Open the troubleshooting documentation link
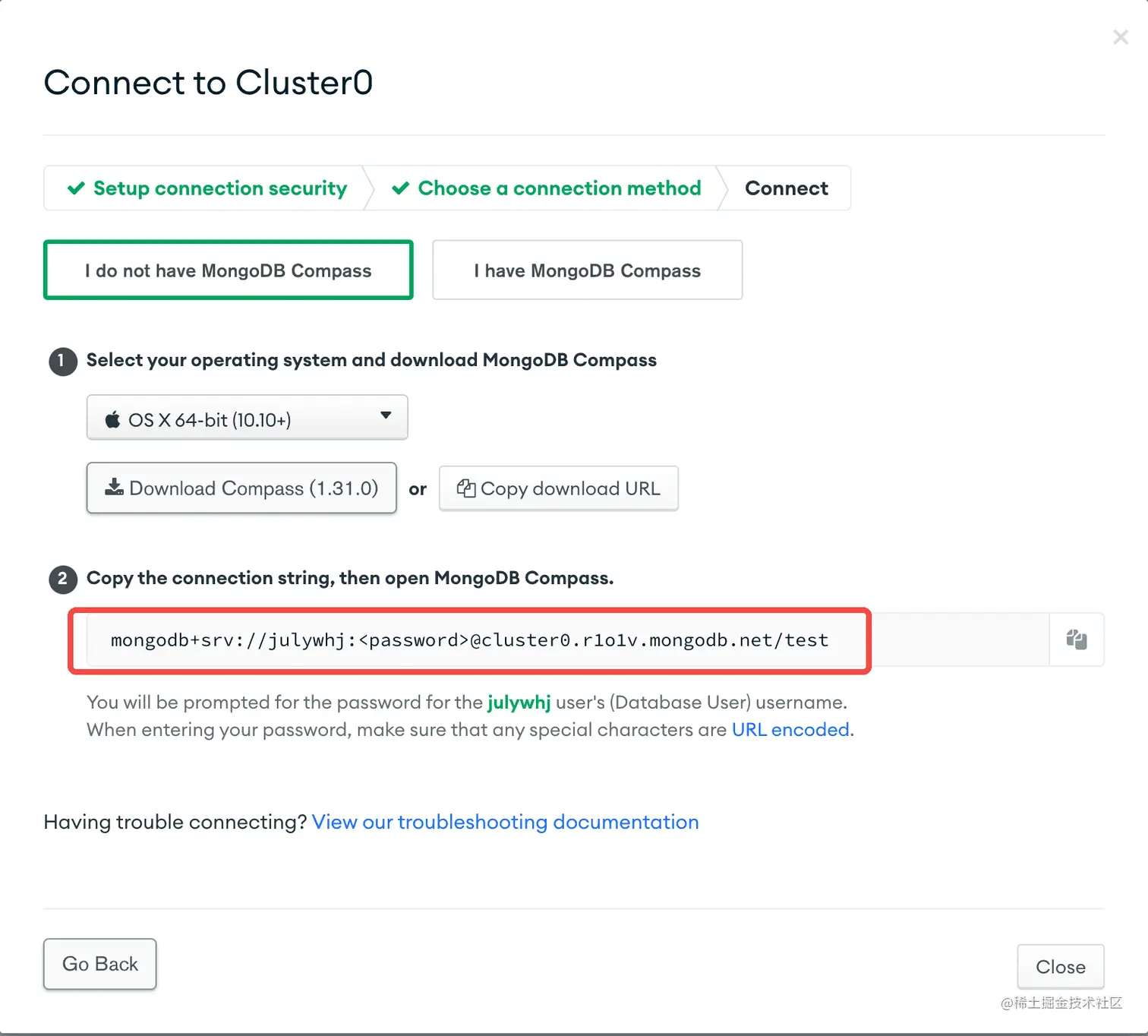 click(x=505, y=822)
